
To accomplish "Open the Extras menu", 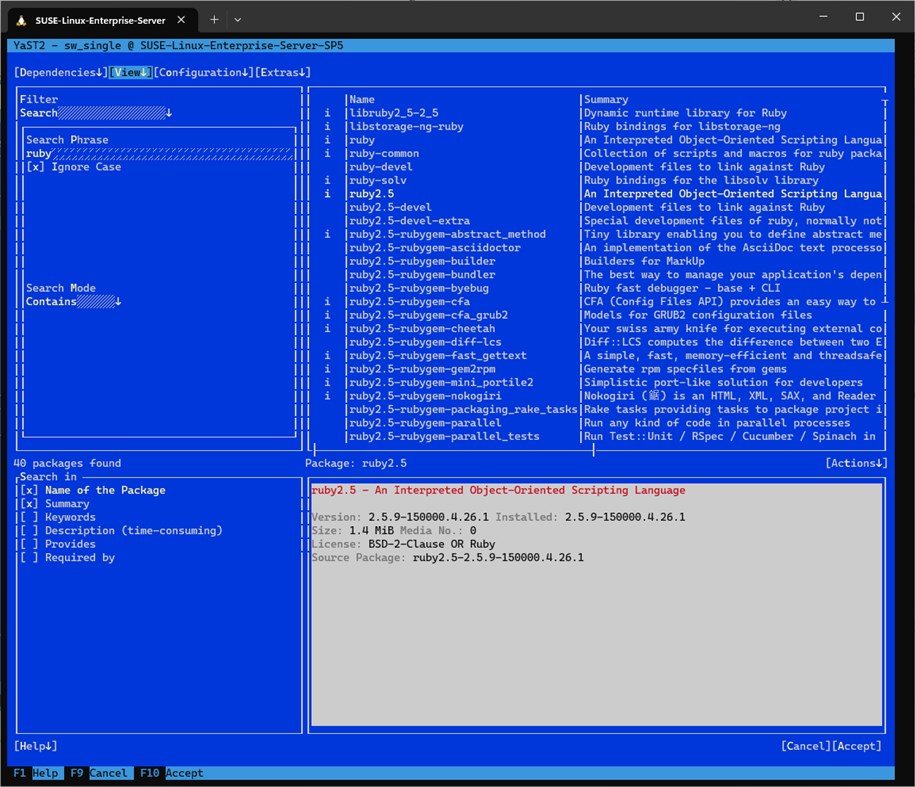I will tap(283, 72).
